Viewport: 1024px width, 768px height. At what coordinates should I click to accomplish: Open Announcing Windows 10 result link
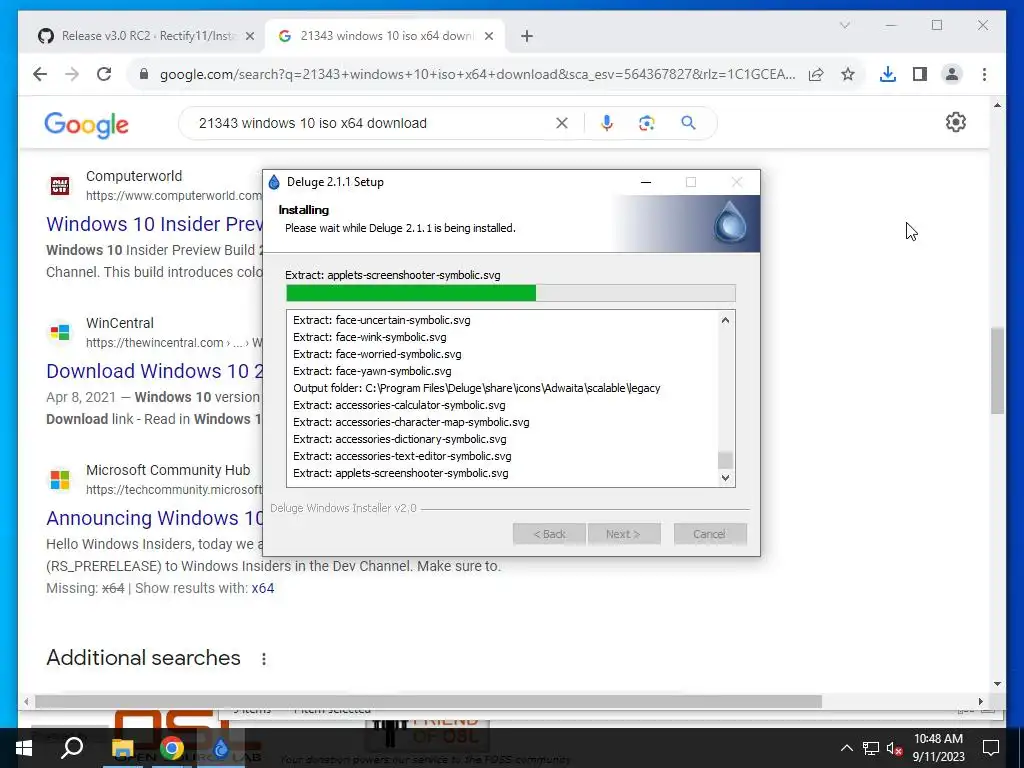click(x=154, y=518)
